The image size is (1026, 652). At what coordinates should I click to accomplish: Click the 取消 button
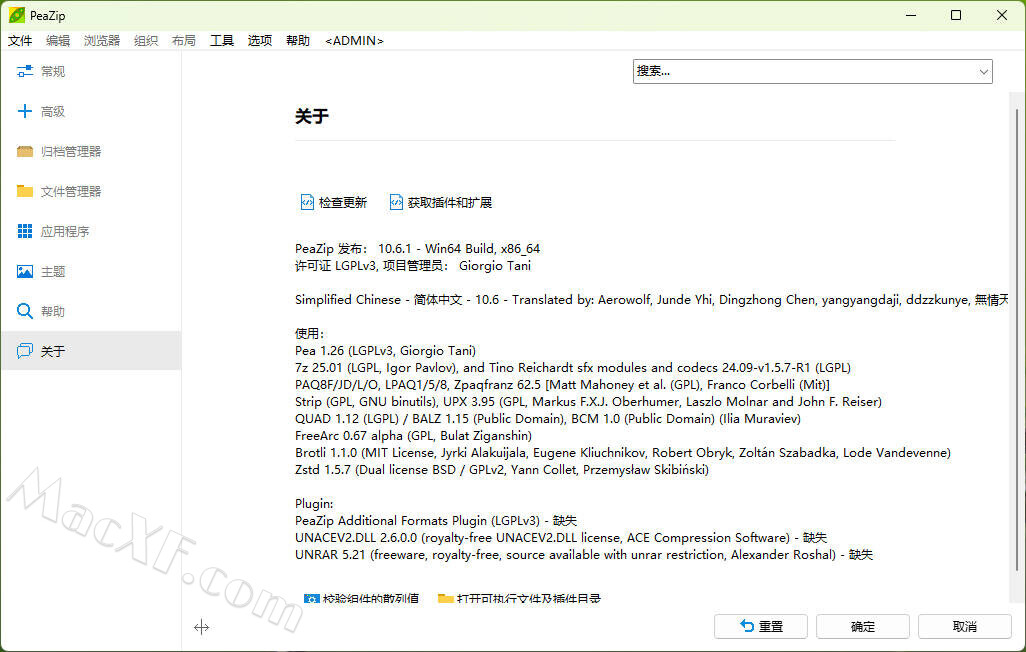[964, 626]
